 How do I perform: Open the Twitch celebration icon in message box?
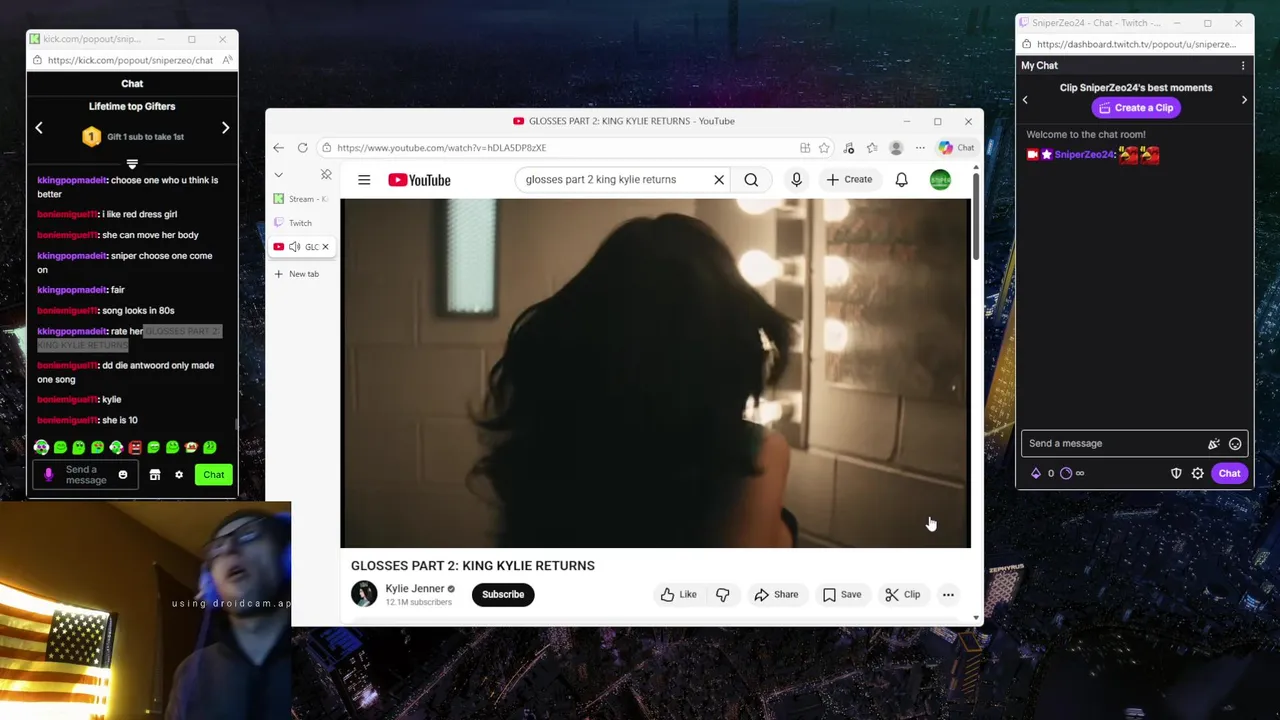[1214, 444]
